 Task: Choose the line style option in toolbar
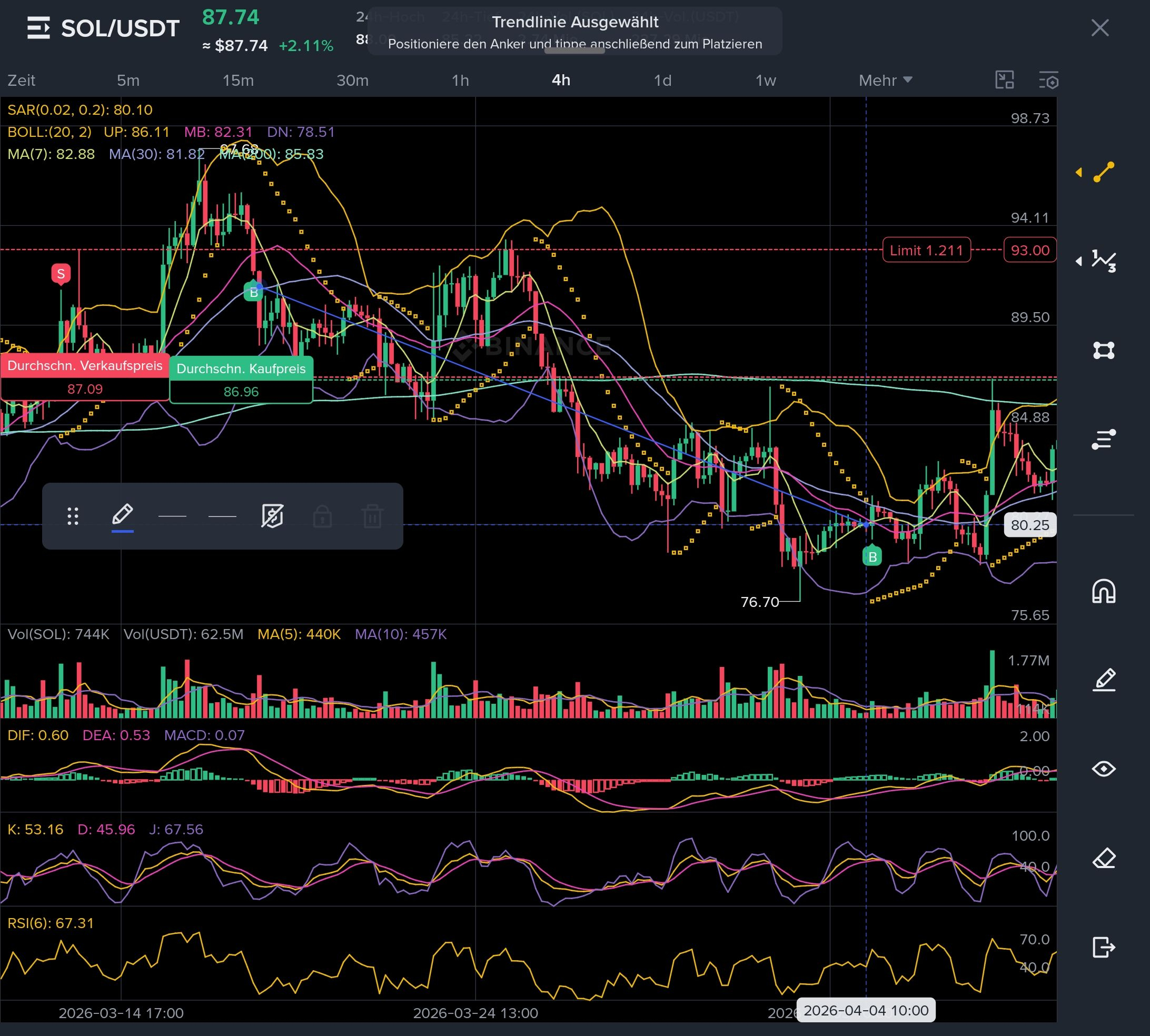tap(223, 516)
